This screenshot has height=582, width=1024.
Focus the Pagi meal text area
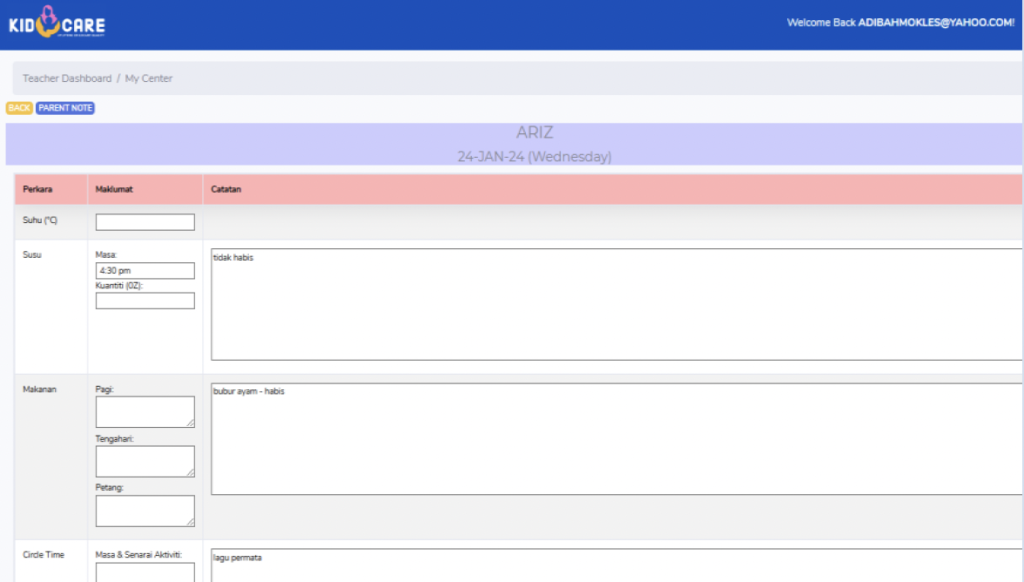(145, 412)
